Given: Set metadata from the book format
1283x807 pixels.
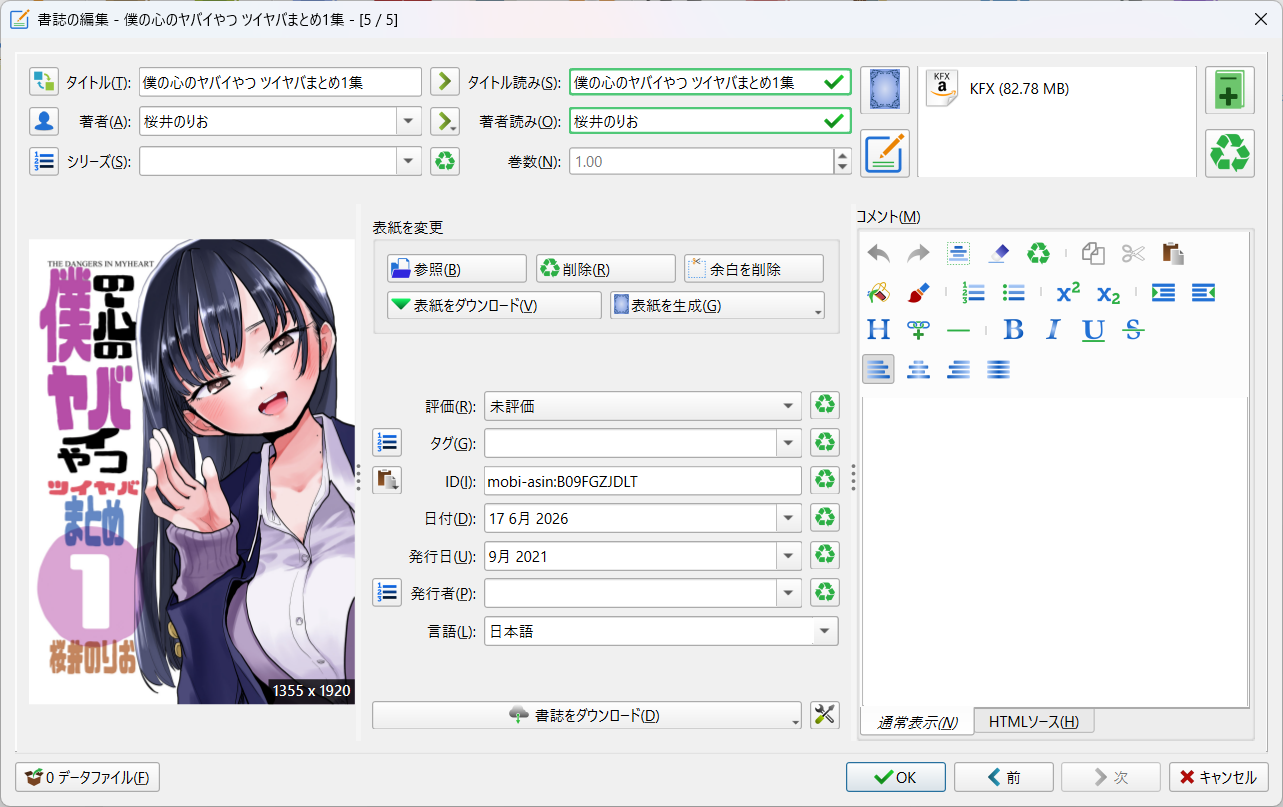Looking at the screenshot, I should pos(885,153).
